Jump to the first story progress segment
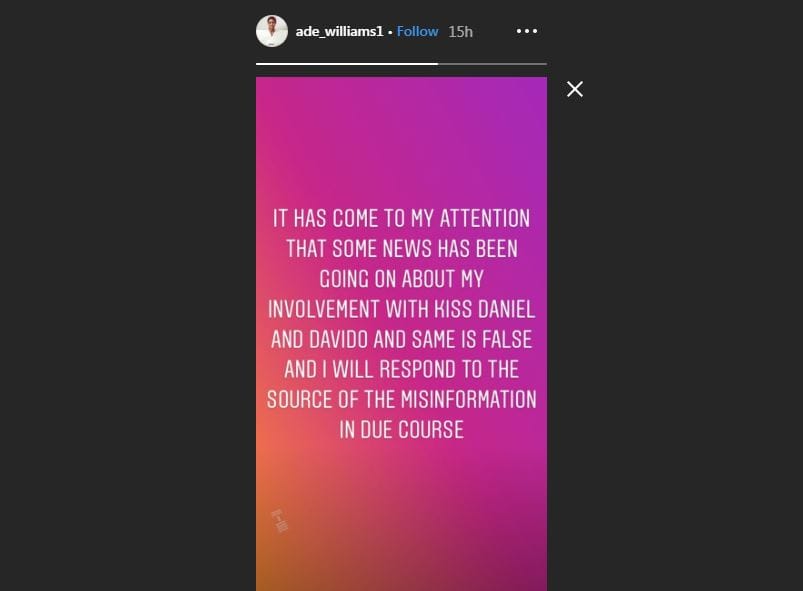Image resolution: width=803 pixels, height=591 pixels. click(x=346, y=63)
